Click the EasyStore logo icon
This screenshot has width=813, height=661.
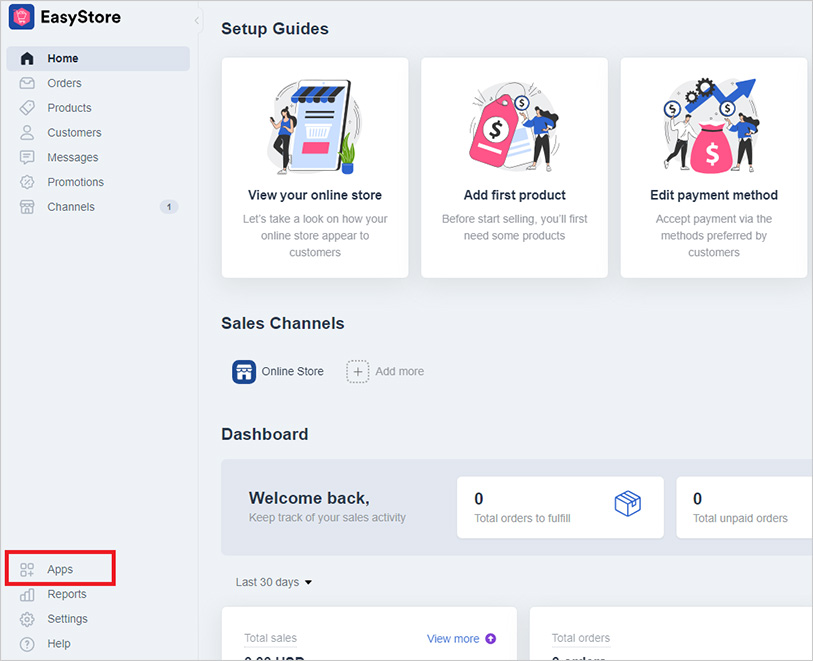(21, 17)
